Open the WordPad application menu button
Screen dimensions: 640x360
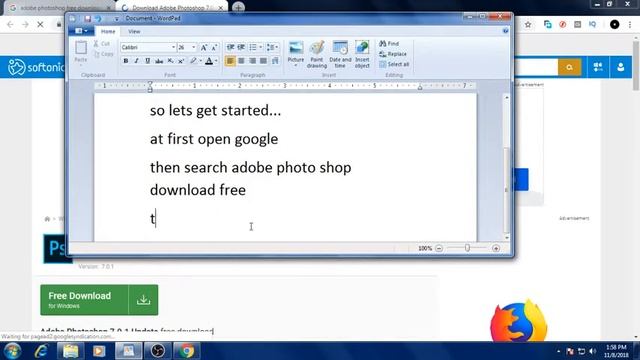[x=81, y=31]
